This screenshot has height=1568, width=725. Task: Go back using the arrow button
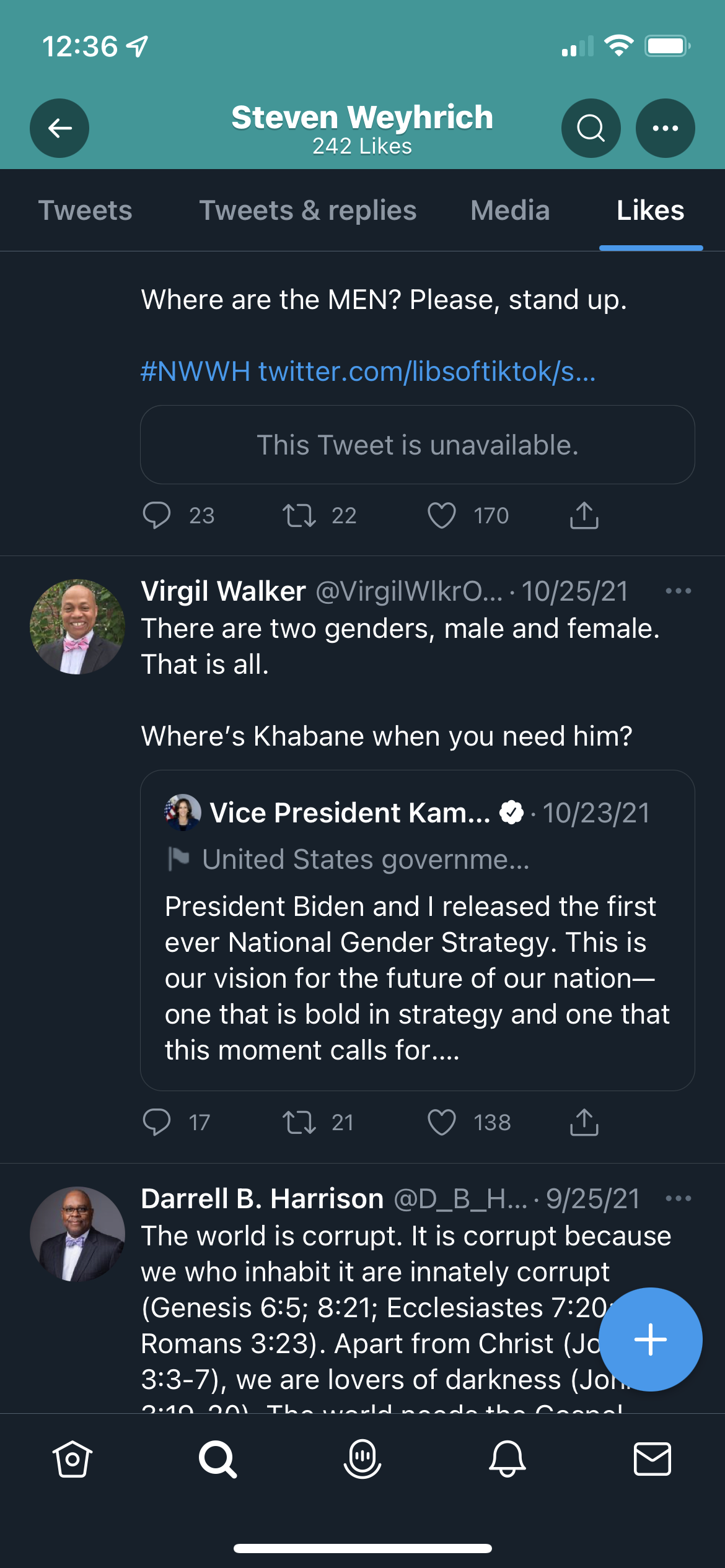point(59,128)
